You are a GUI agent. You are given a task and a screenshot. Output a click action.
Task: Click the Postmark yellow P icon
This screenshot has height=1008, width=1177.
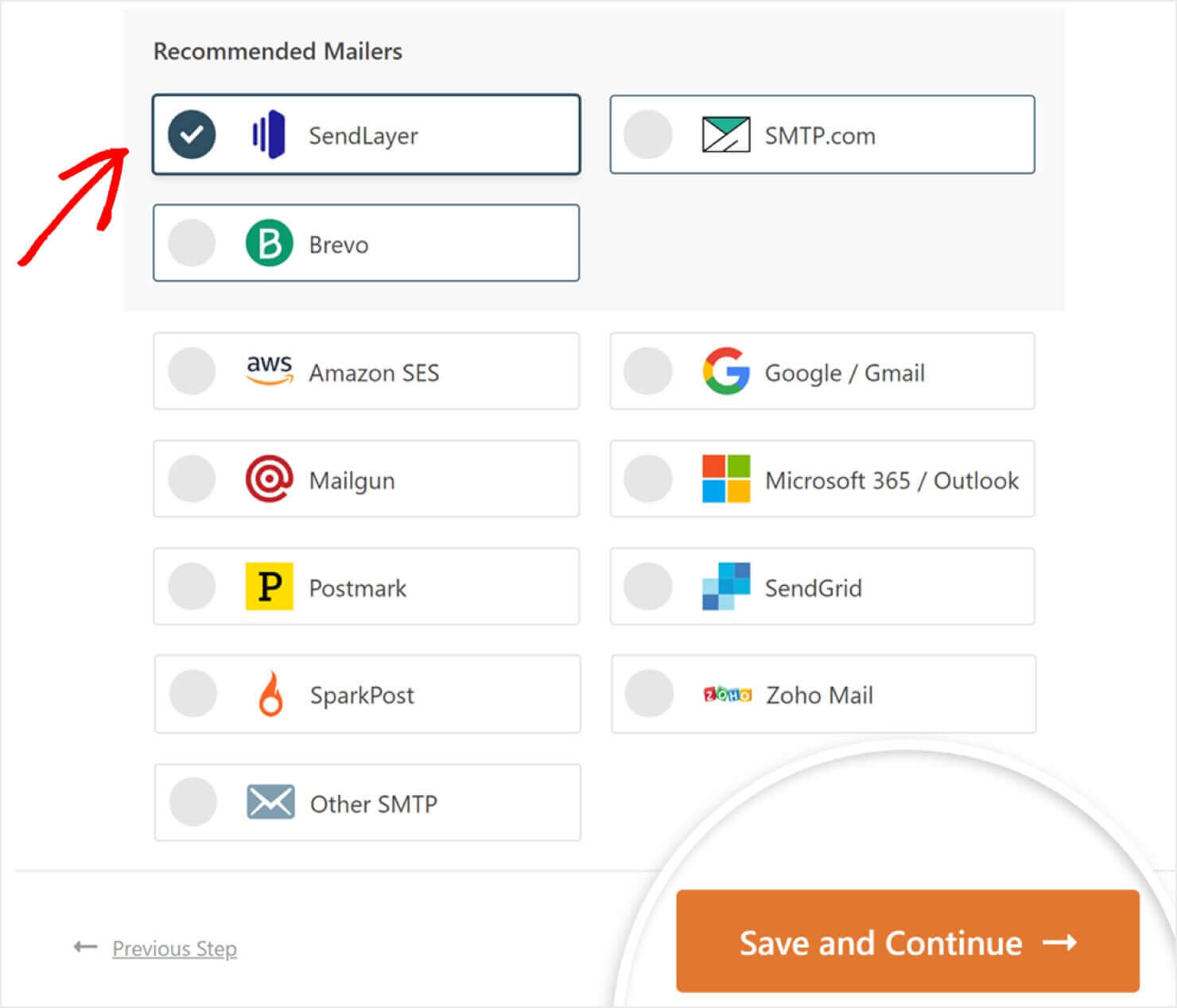[269, 587]
